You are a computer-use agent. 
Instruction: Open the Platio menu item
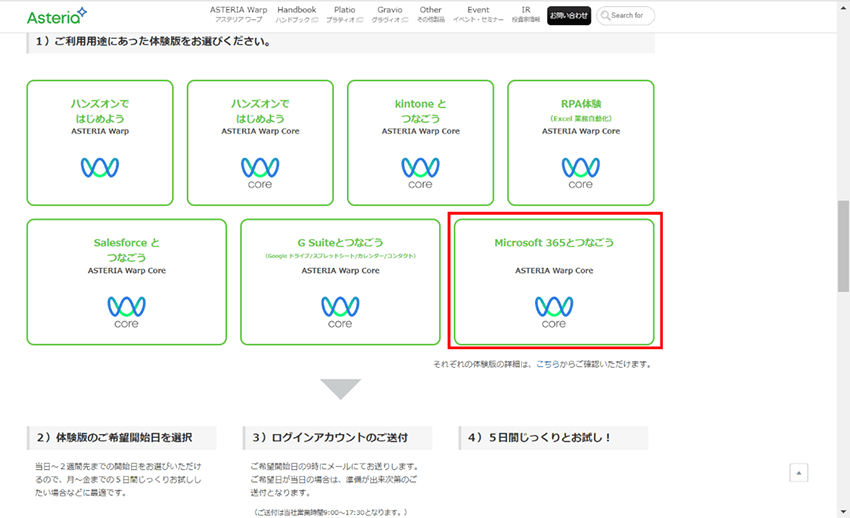[x=344, y=14]
